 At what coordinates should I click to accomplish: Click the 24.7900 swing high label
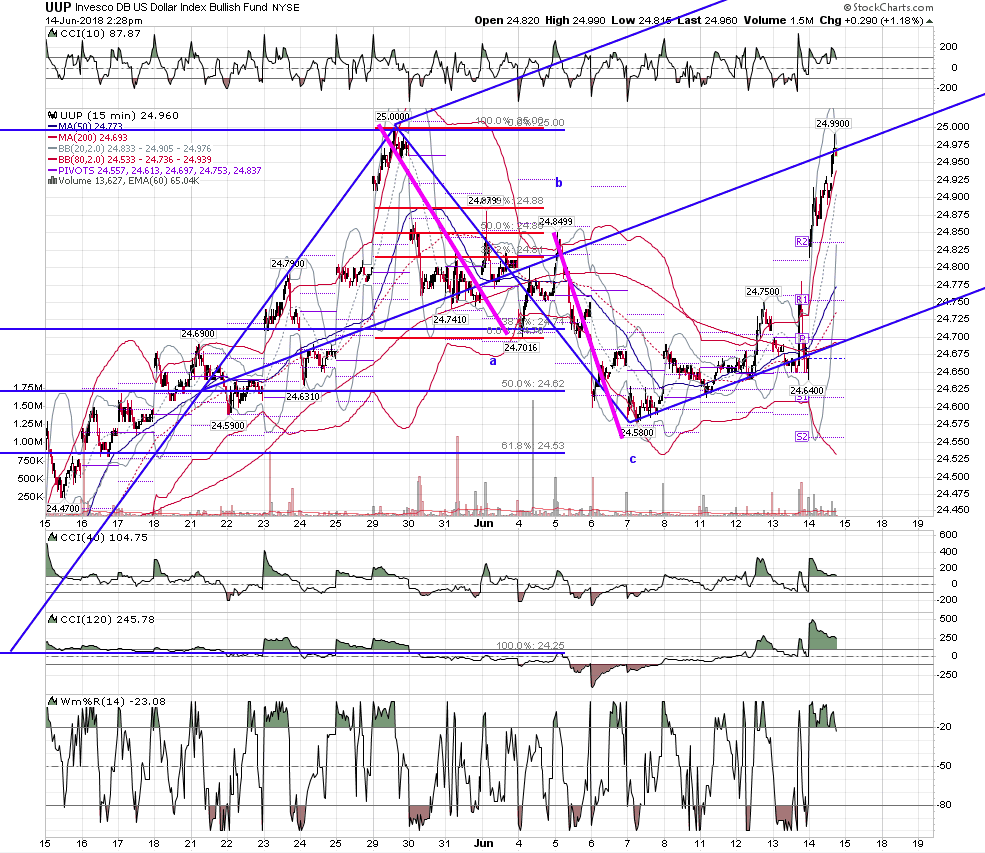click(288, 263)
